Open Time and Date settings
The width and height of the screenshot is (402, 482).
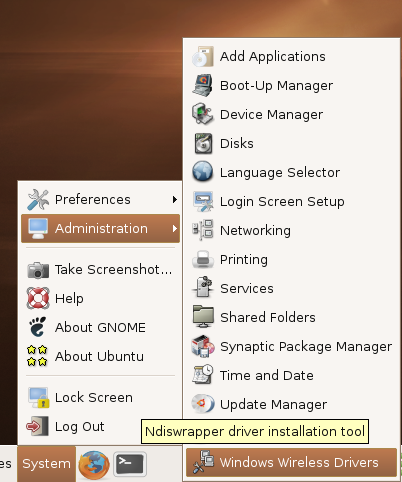[x=291, y=375]
